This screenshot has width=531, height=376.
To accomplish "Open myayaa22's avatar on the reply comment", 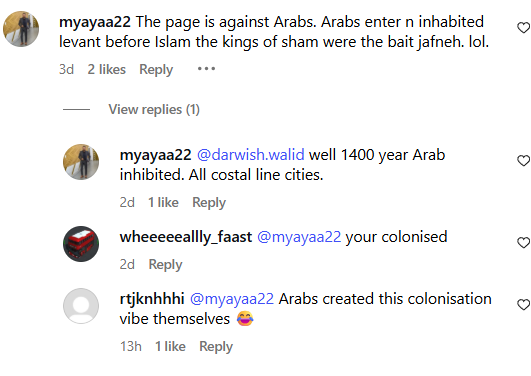I will point(81,162).
